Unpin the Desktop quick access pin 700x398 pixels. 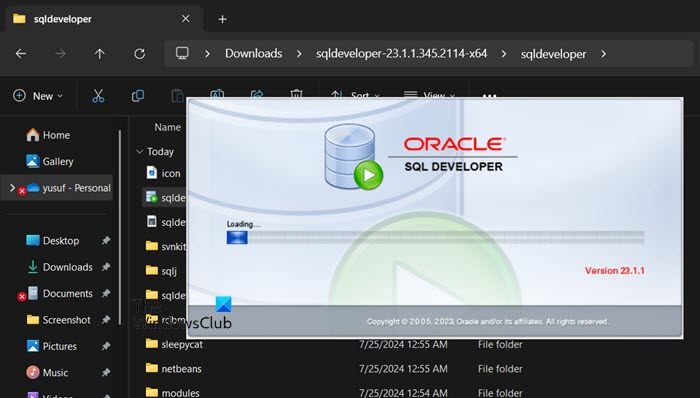[106, 241]
